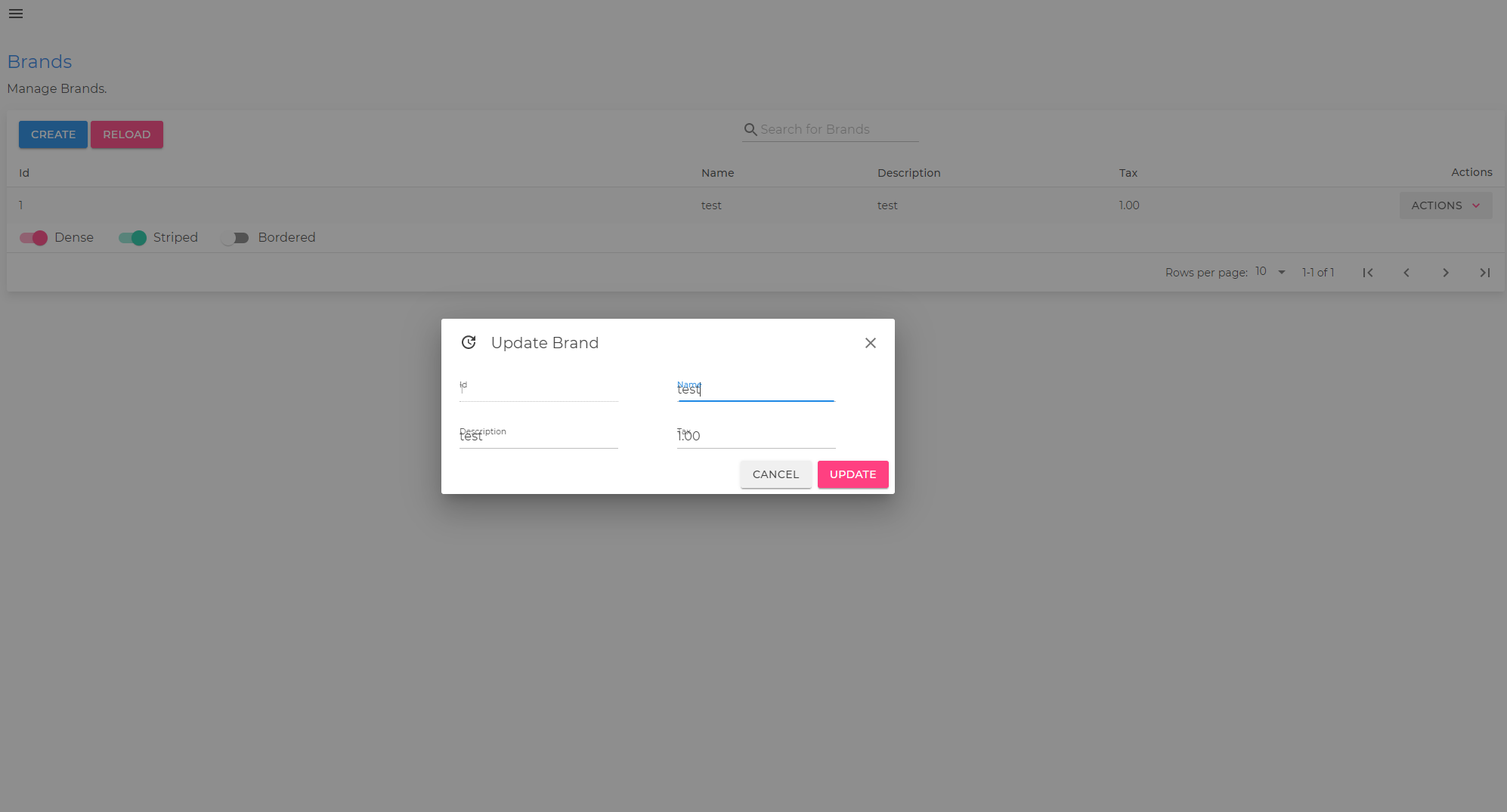Close the Update Brand dialog

(870, 343)
